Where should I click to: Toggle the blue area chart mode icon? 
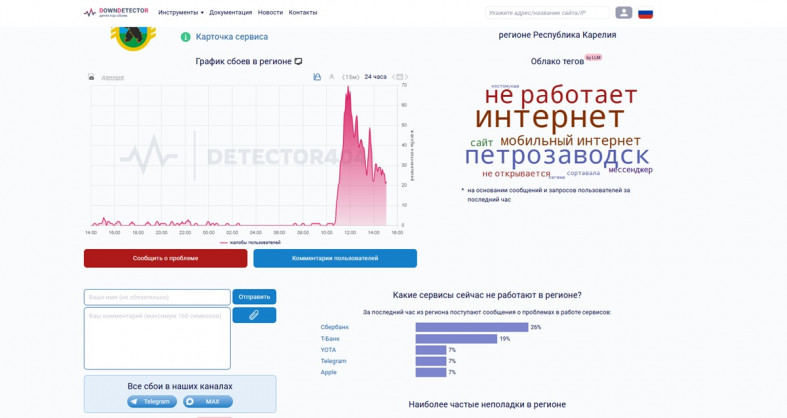pyautogui.click(x=317, y=77)
